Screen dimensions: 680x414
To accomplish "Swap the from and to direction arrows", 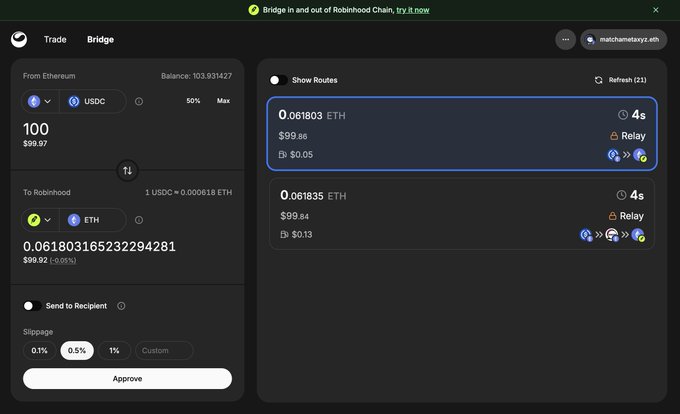I will [x=128, y=170].
